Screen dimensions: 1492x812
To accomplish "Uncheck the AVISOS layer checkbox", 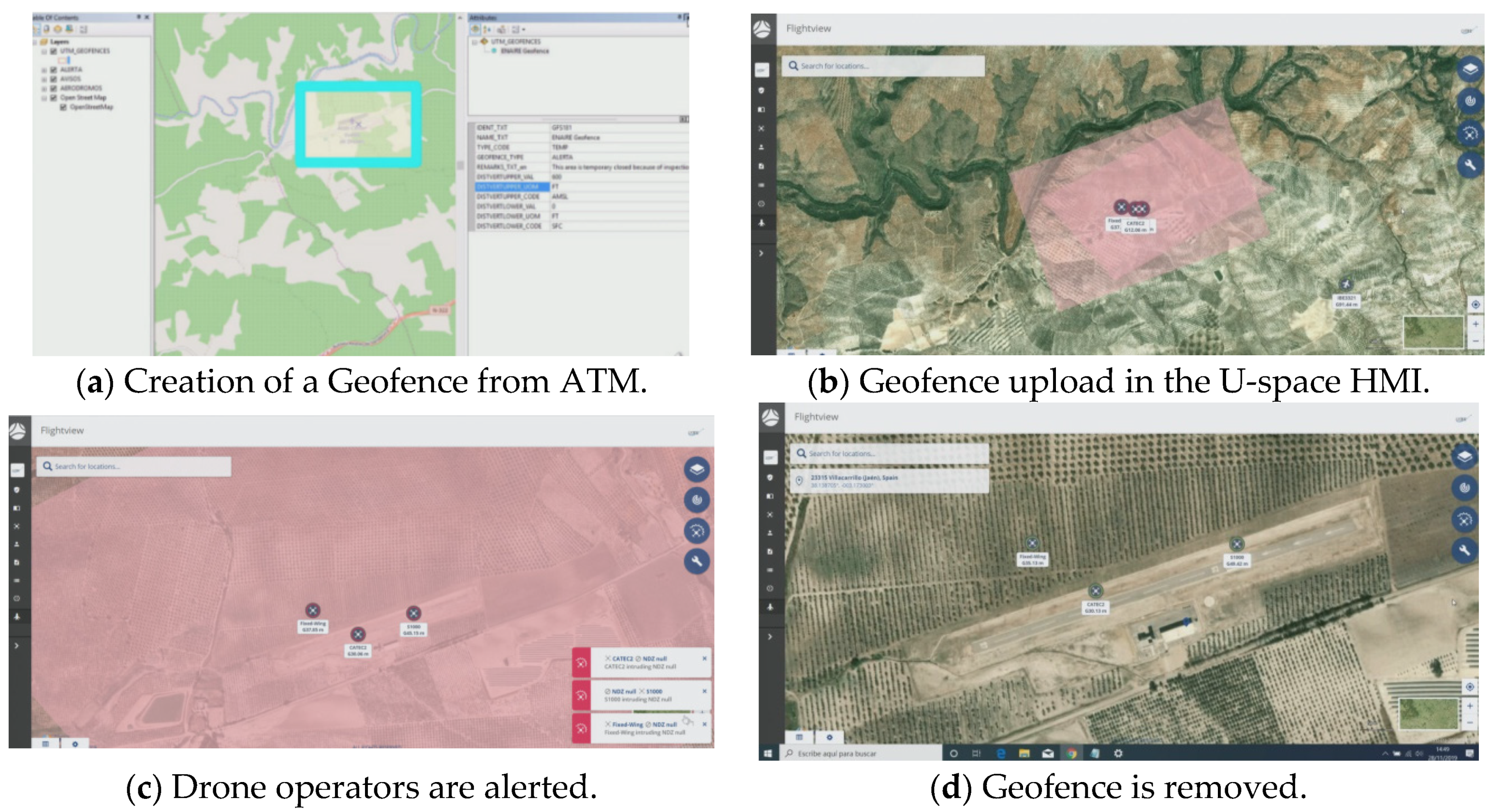I will [x=54, y=79].
